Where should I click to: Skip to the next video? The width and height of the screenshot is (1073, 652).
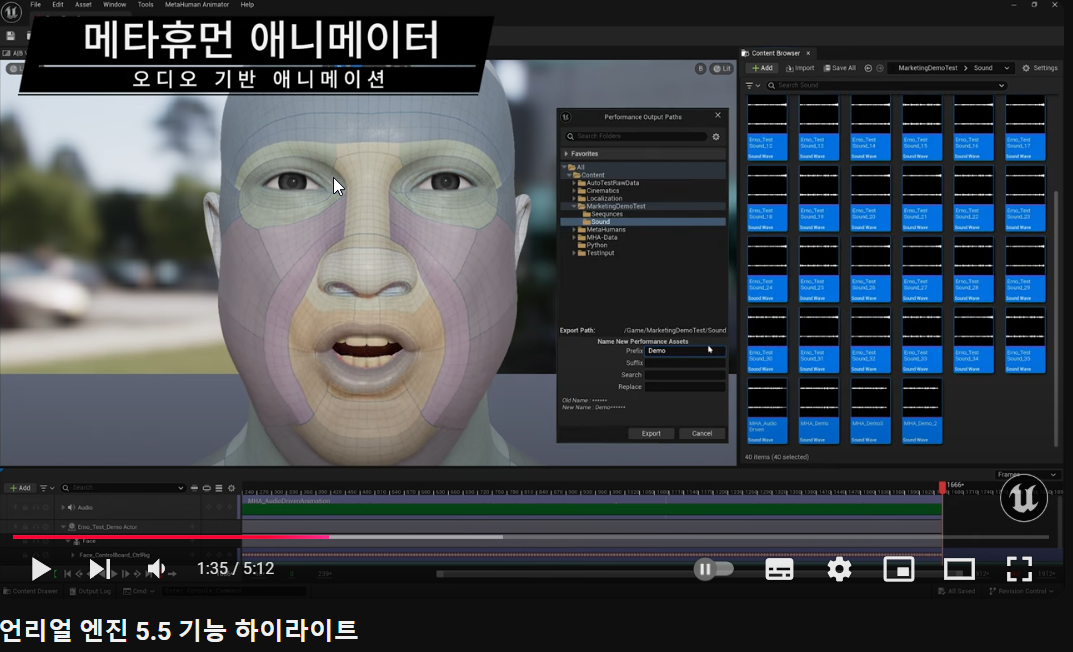pyautogui.click(x=99, y=569)
